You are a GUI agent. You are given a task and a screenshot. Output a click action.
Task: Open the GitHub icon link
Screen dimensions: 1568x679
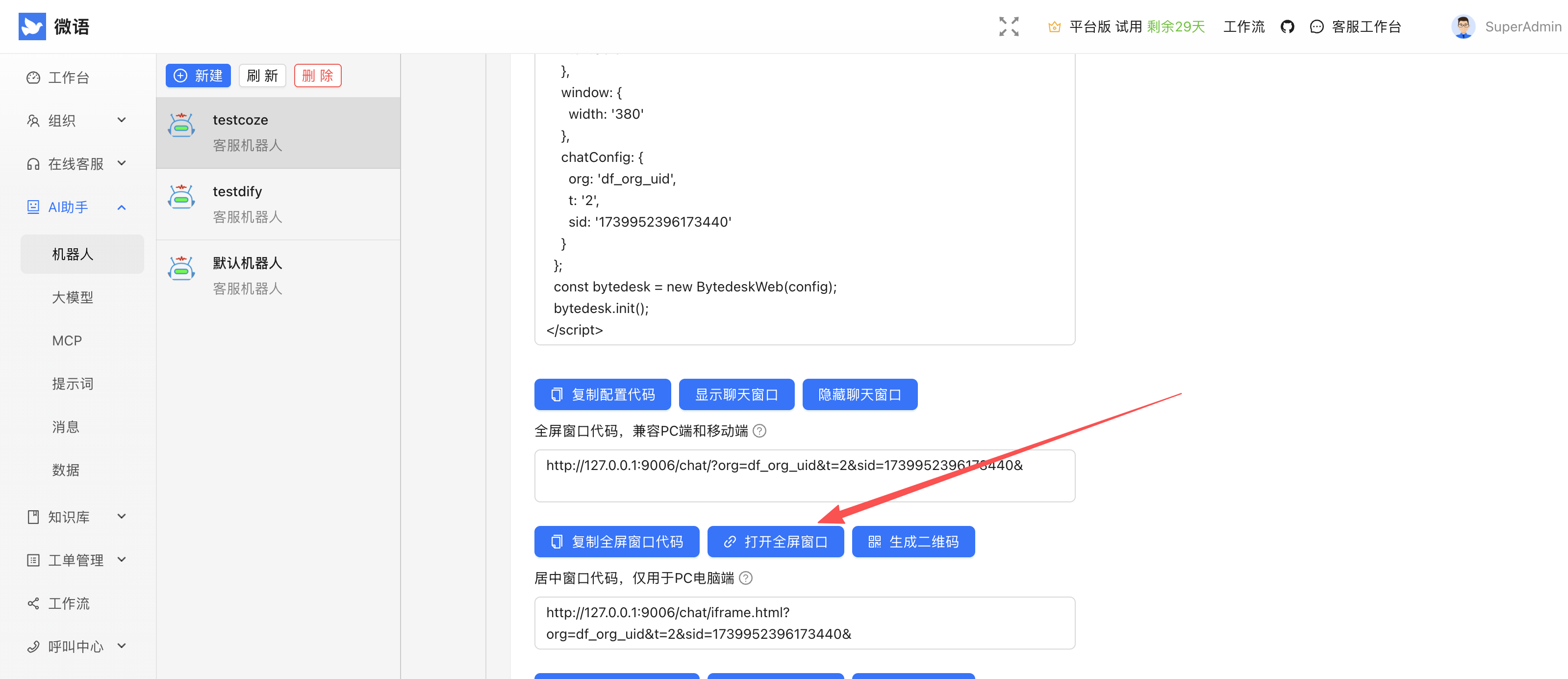coord(1287,27)
